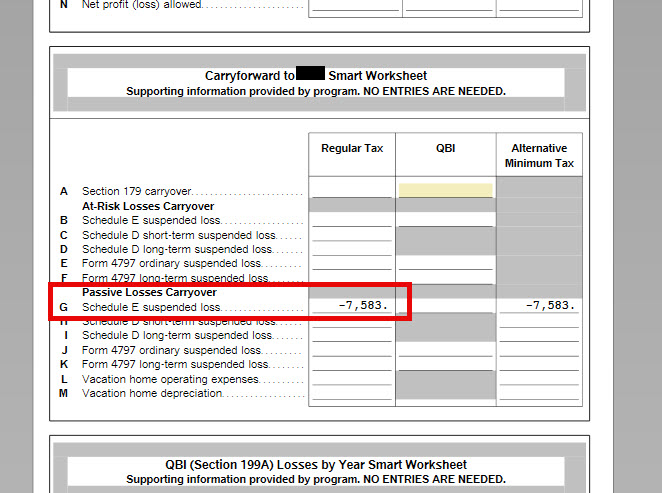
Task: Click QBI field for Net profit (loss) allowed
Action: [x=449, y=5]
